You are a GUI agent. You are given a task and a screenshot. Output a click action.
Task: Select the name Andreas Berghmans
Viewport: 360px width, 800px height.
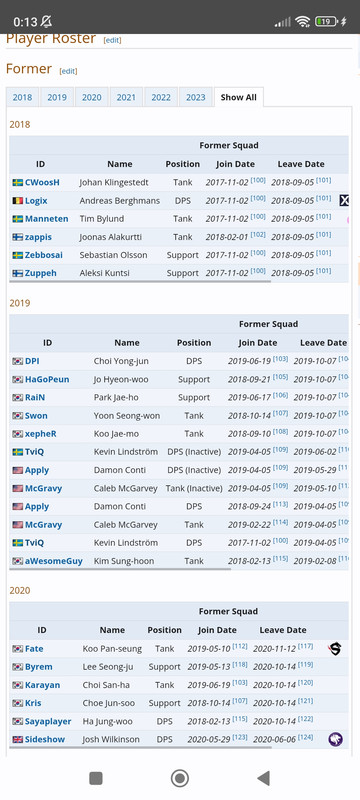click(x=120, y=201)
